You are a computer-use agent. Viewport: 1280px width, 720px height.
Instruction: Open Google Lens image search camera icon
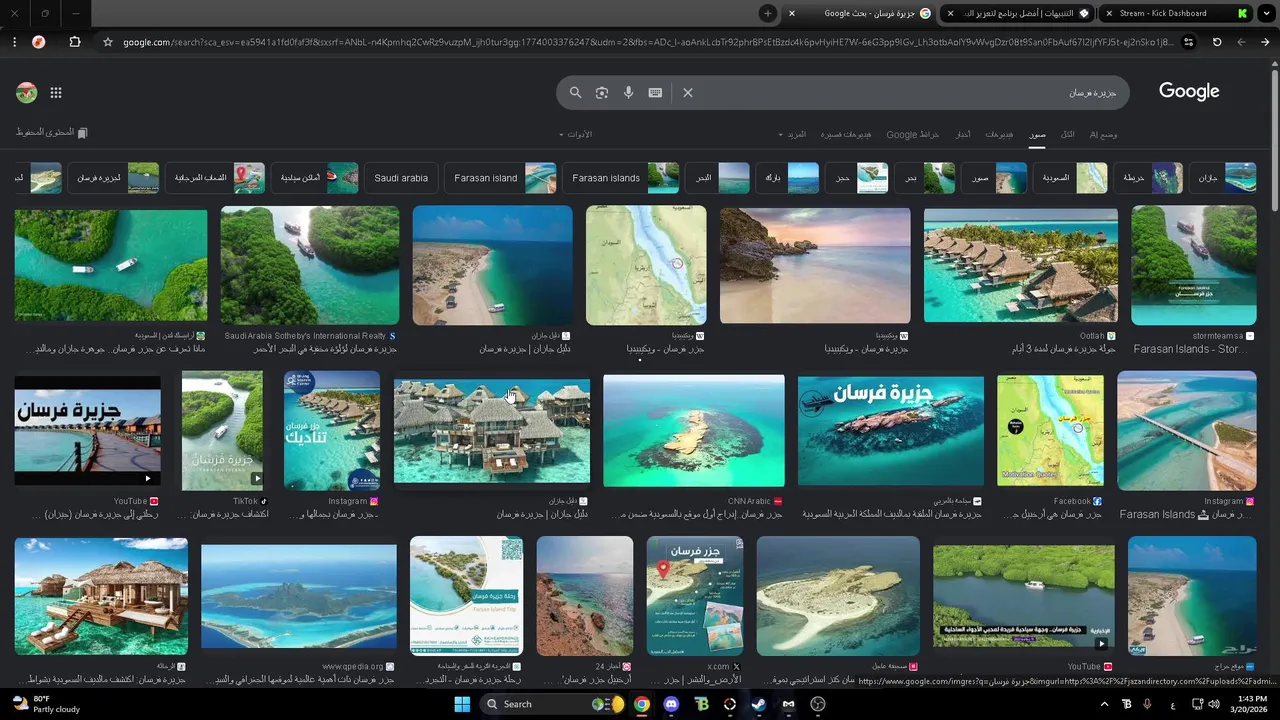tap(602, 92)
